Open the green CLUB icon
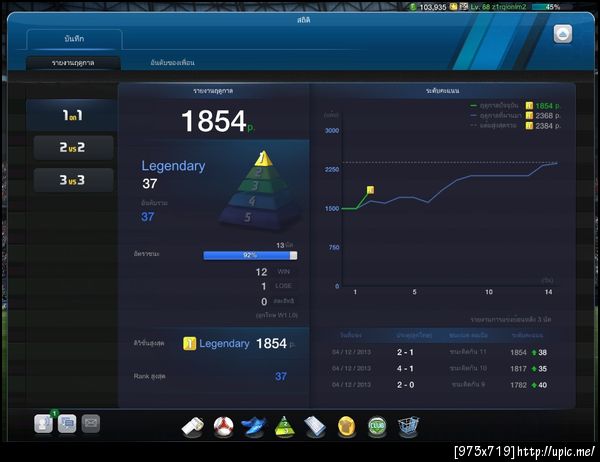This screenshot has height=462, width=600. 377,426
